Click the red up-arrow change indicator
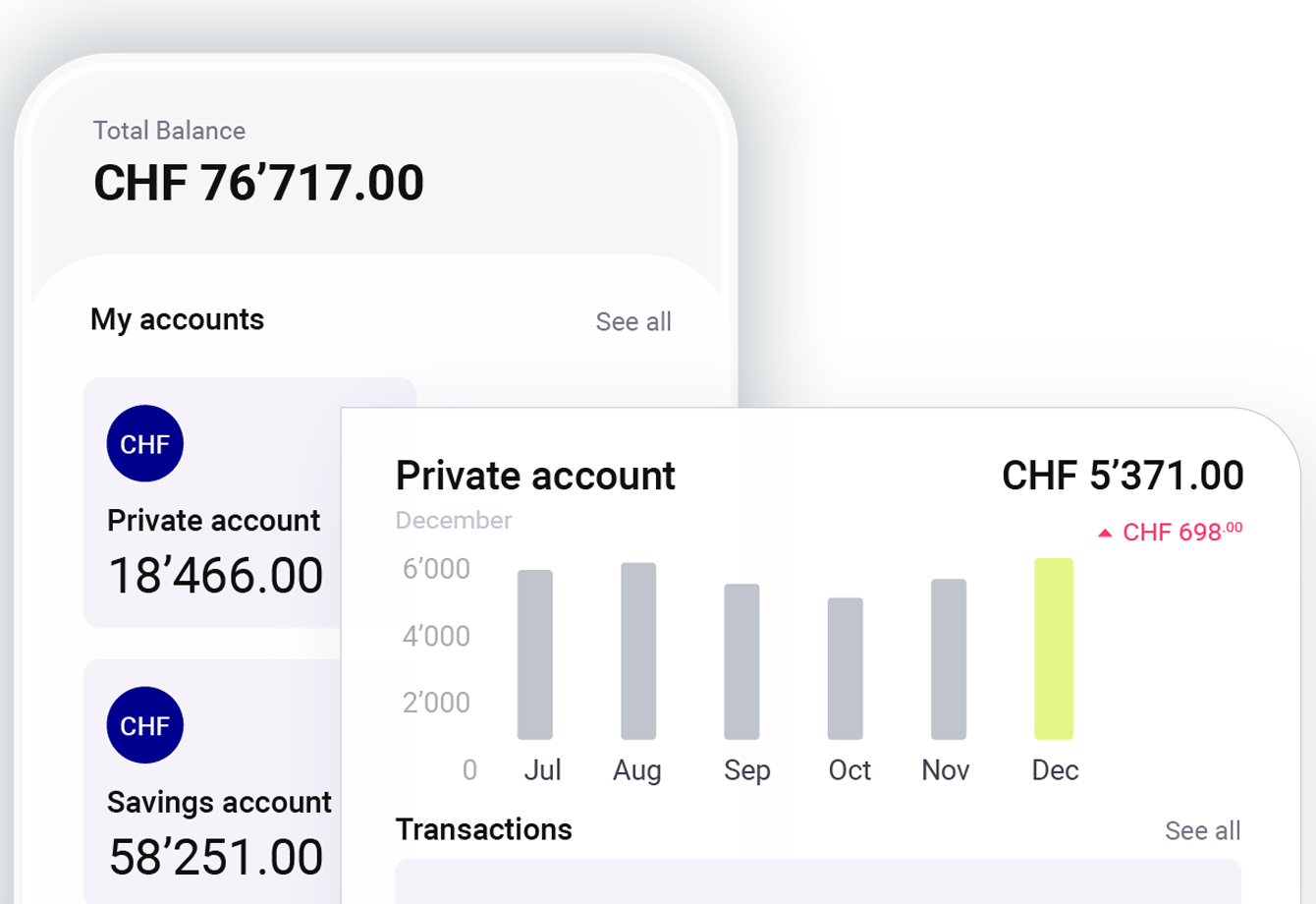1316x904 pixels. click(1105, 533)
